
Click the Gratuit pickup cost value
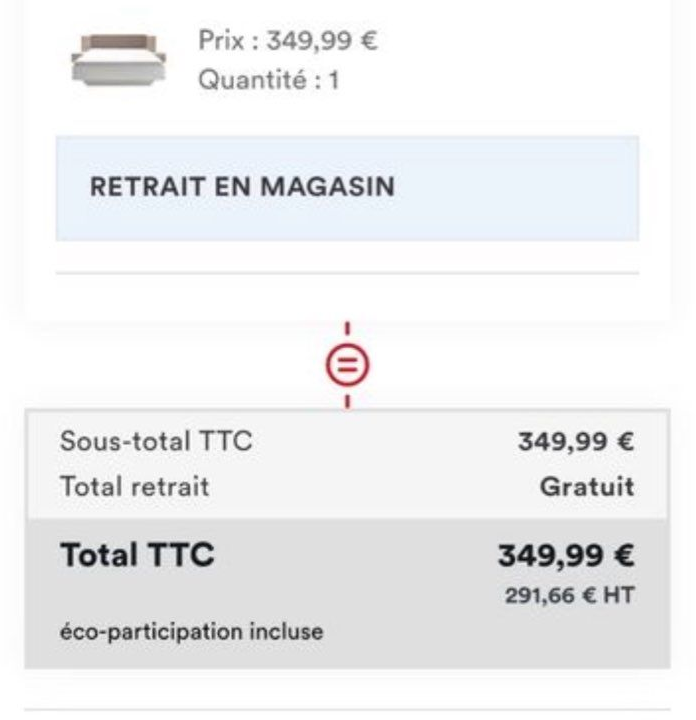click(x=597, y=487)
